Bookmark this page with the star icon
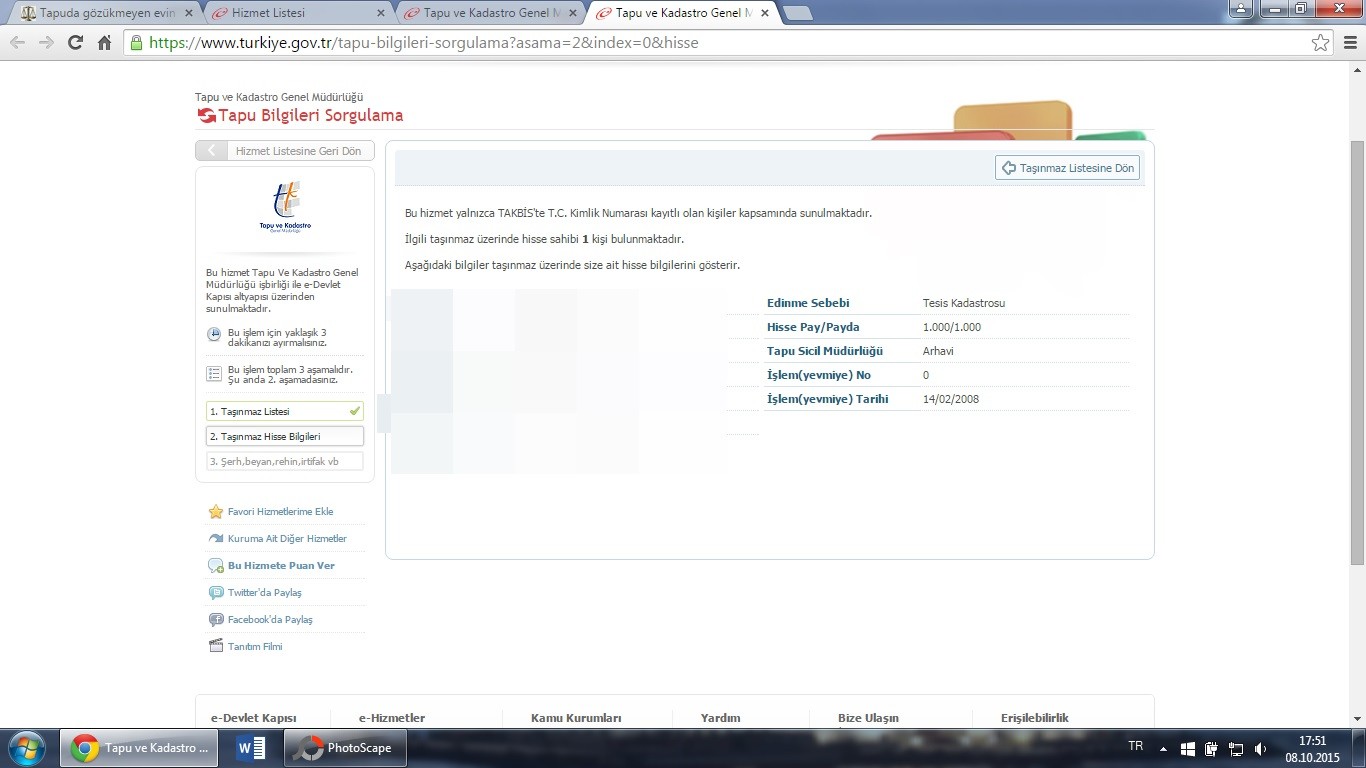Screen dimensions: 1366x768 tap(1320, 43)
